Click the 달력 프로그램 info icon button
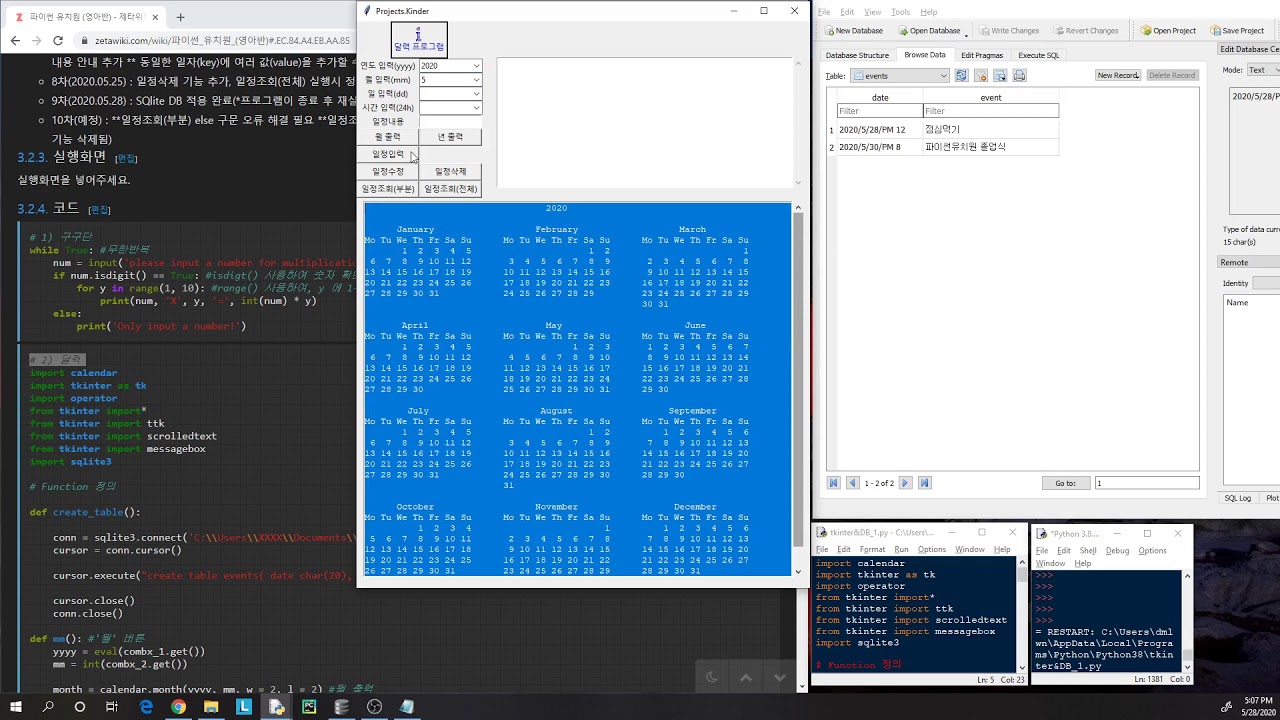The image size is (1280, 720). pyautogui.click(x=419, y=40)
